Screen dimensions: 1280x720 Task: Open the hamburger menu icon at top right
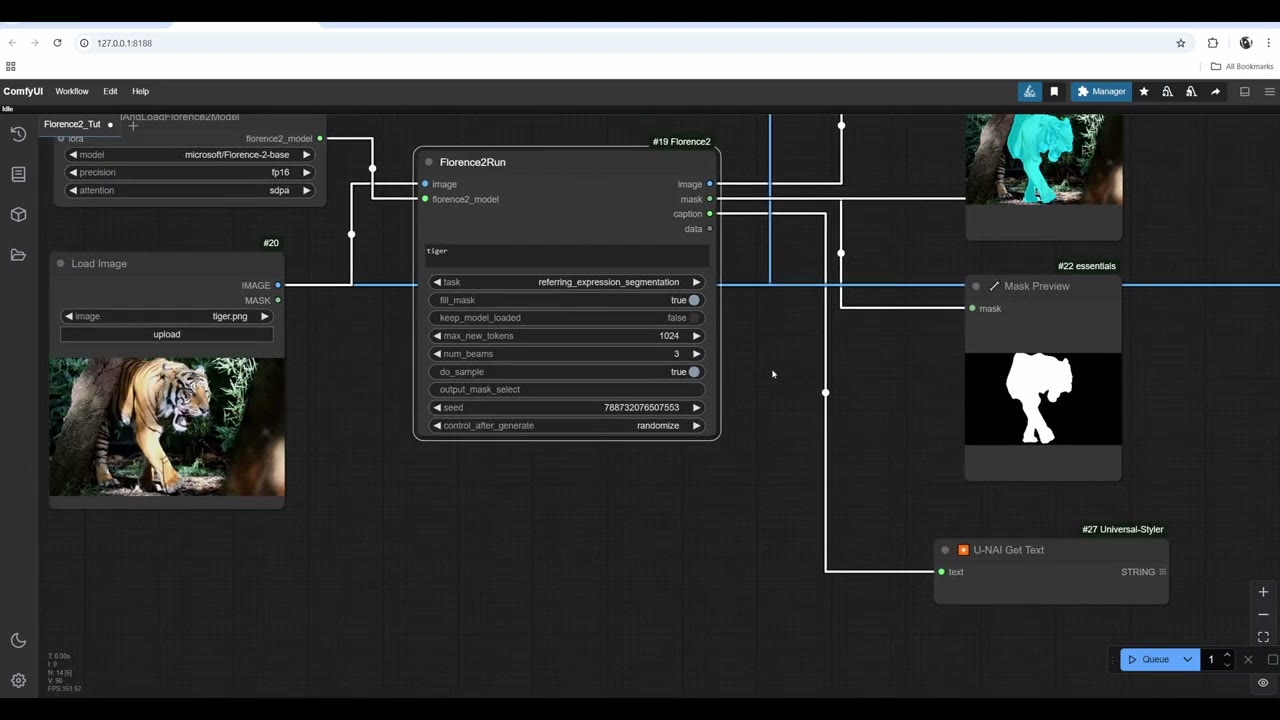[x=1270, y=91]
